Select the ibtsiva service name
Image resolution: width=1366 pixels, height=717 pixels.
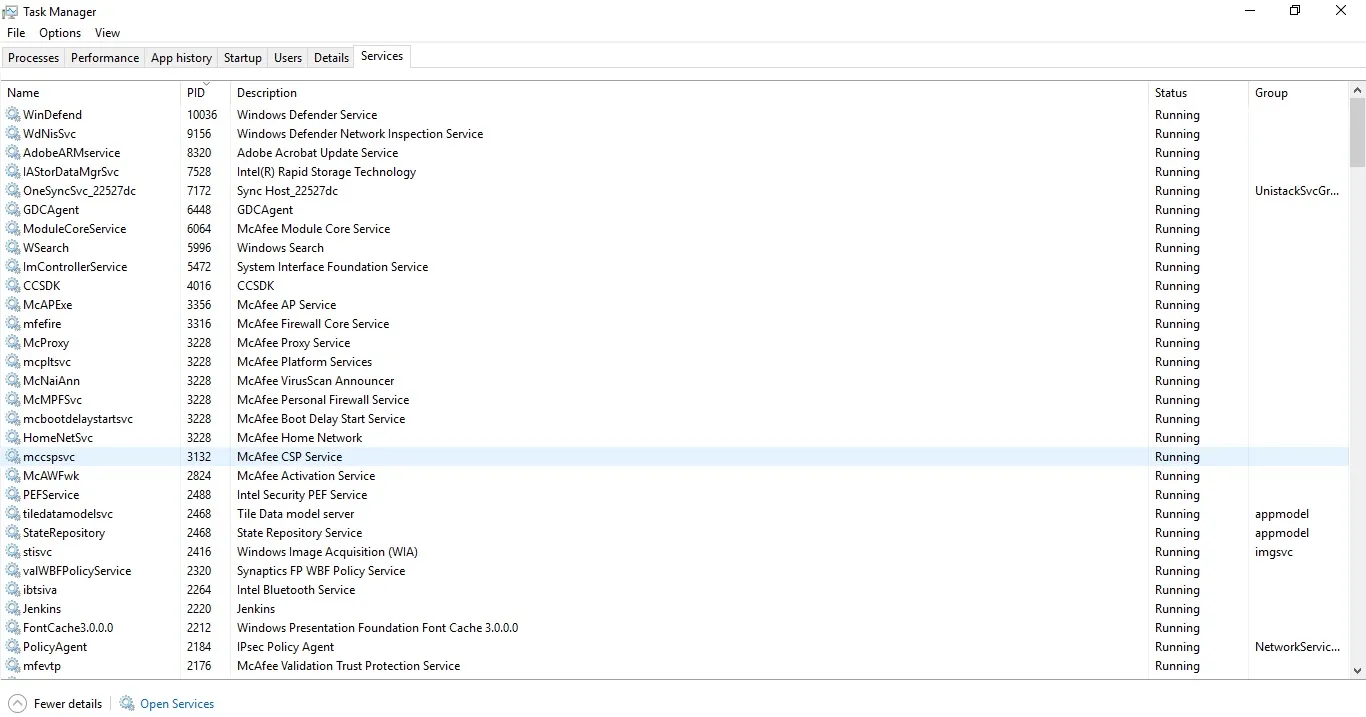40,590
